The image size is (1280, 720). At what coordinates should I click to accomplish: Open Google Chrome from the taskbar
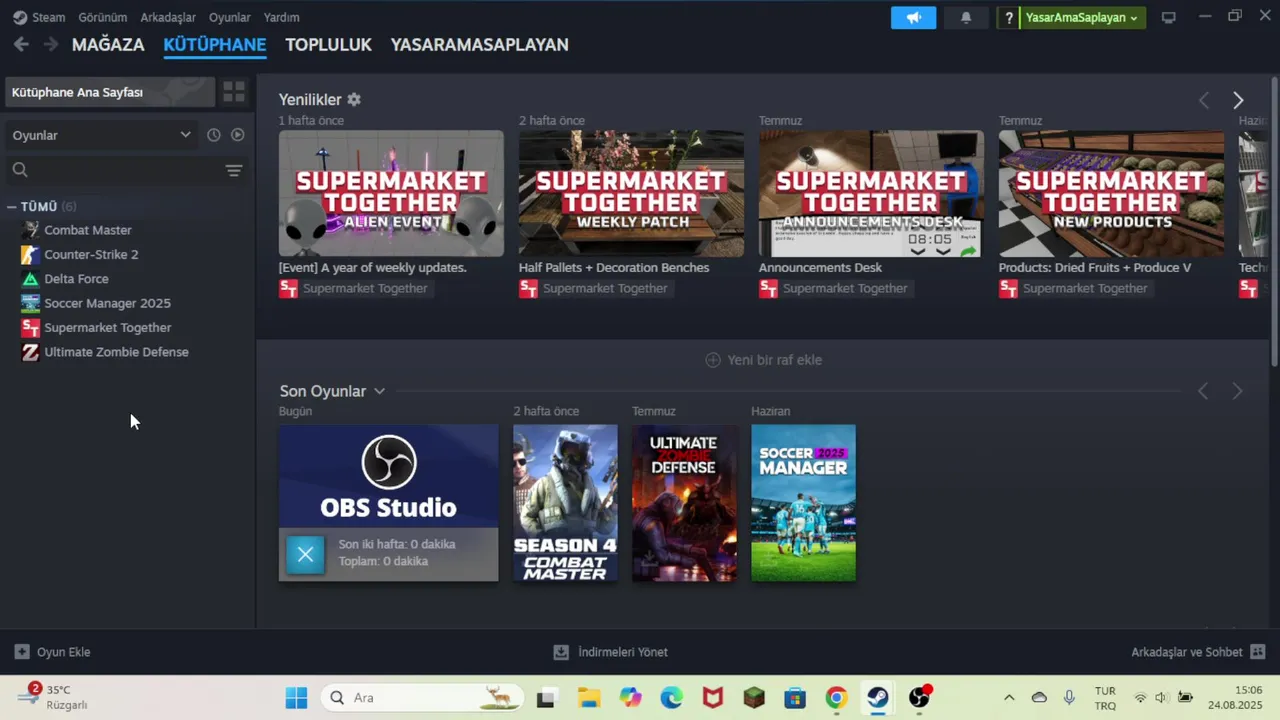coord(837,697)
